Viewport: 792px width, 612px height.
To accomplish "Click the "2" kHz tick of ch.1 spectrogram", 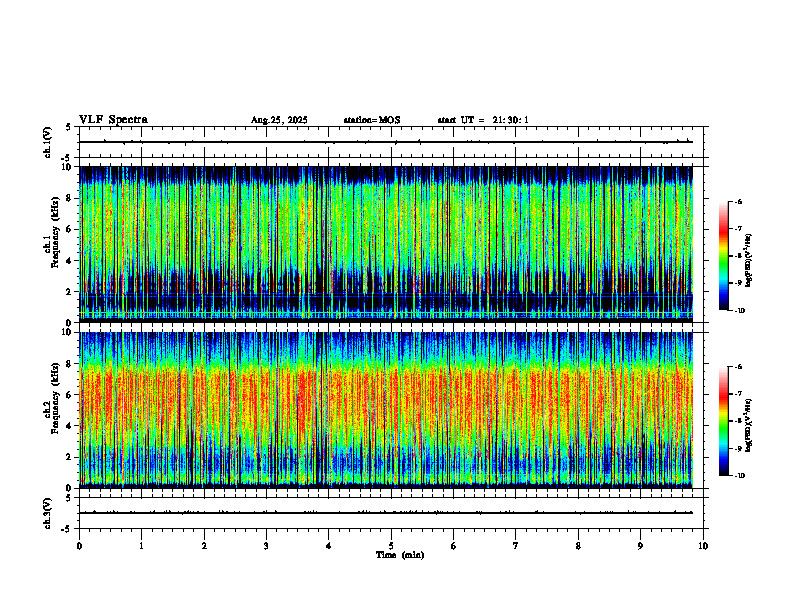I will coord(69,292).
